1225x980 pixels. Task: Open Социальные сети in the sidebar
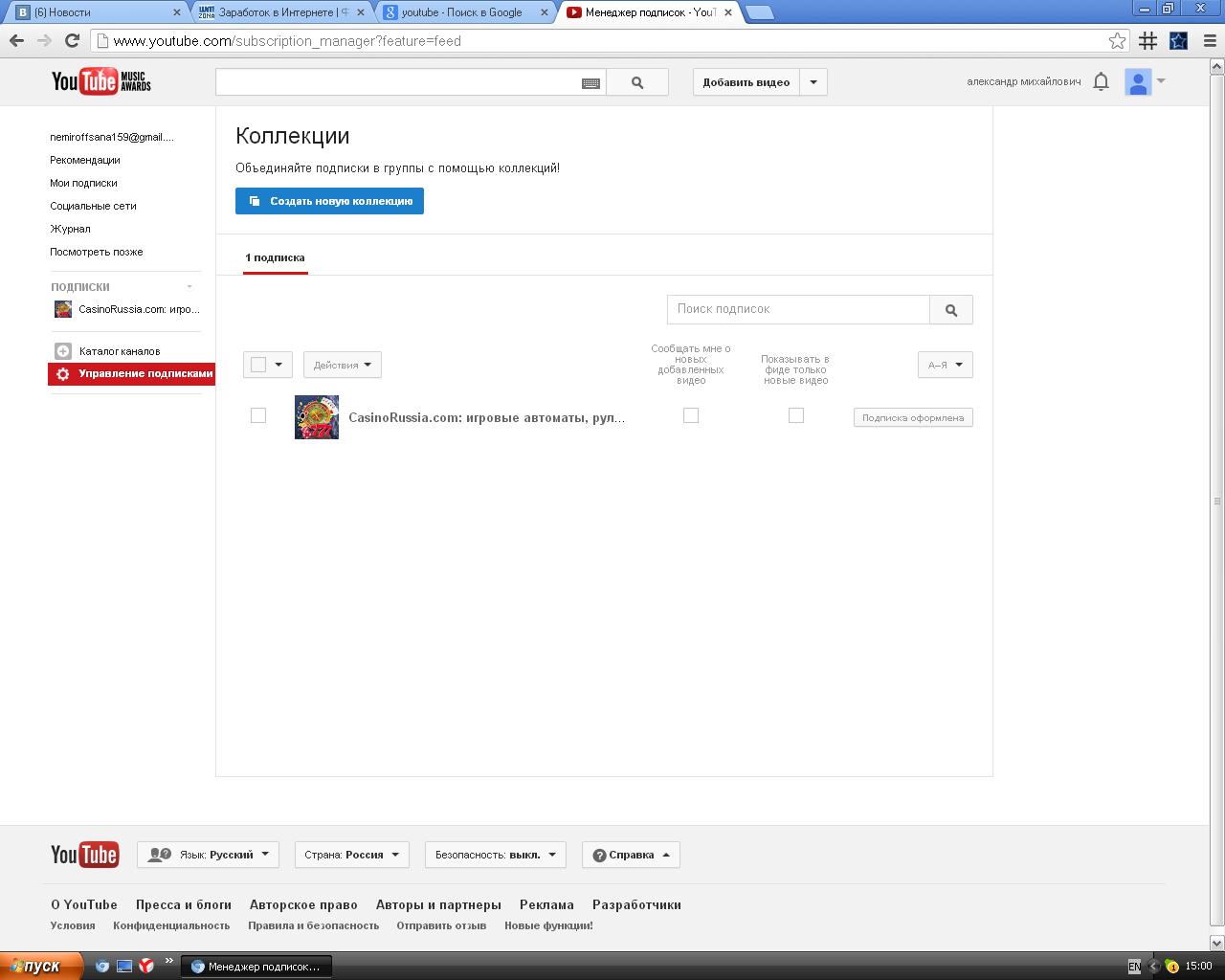click(x=94, y=206)
